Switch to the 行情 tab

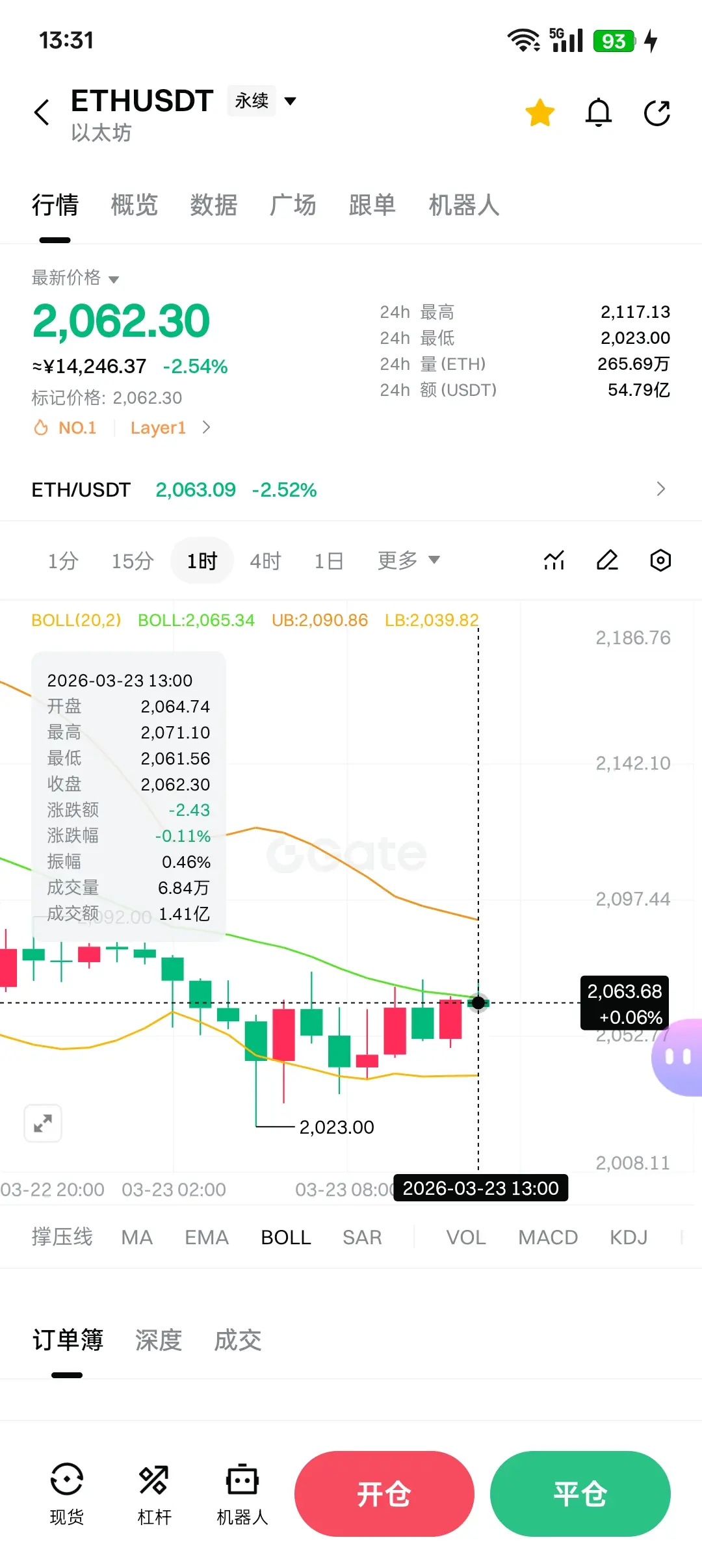click(x=55, y=205)
